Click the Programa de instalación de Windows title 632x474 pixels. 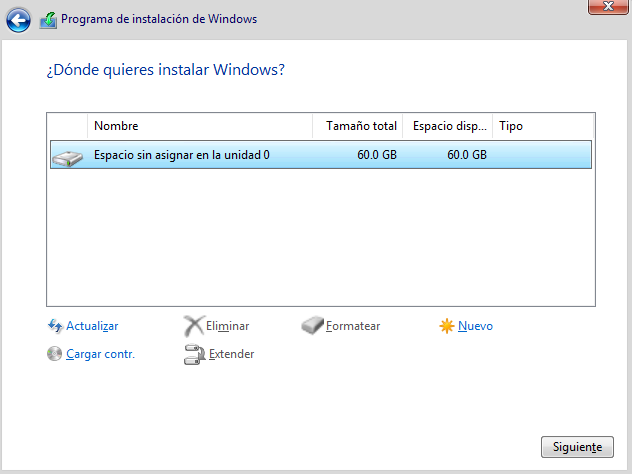tap(159, 19)
